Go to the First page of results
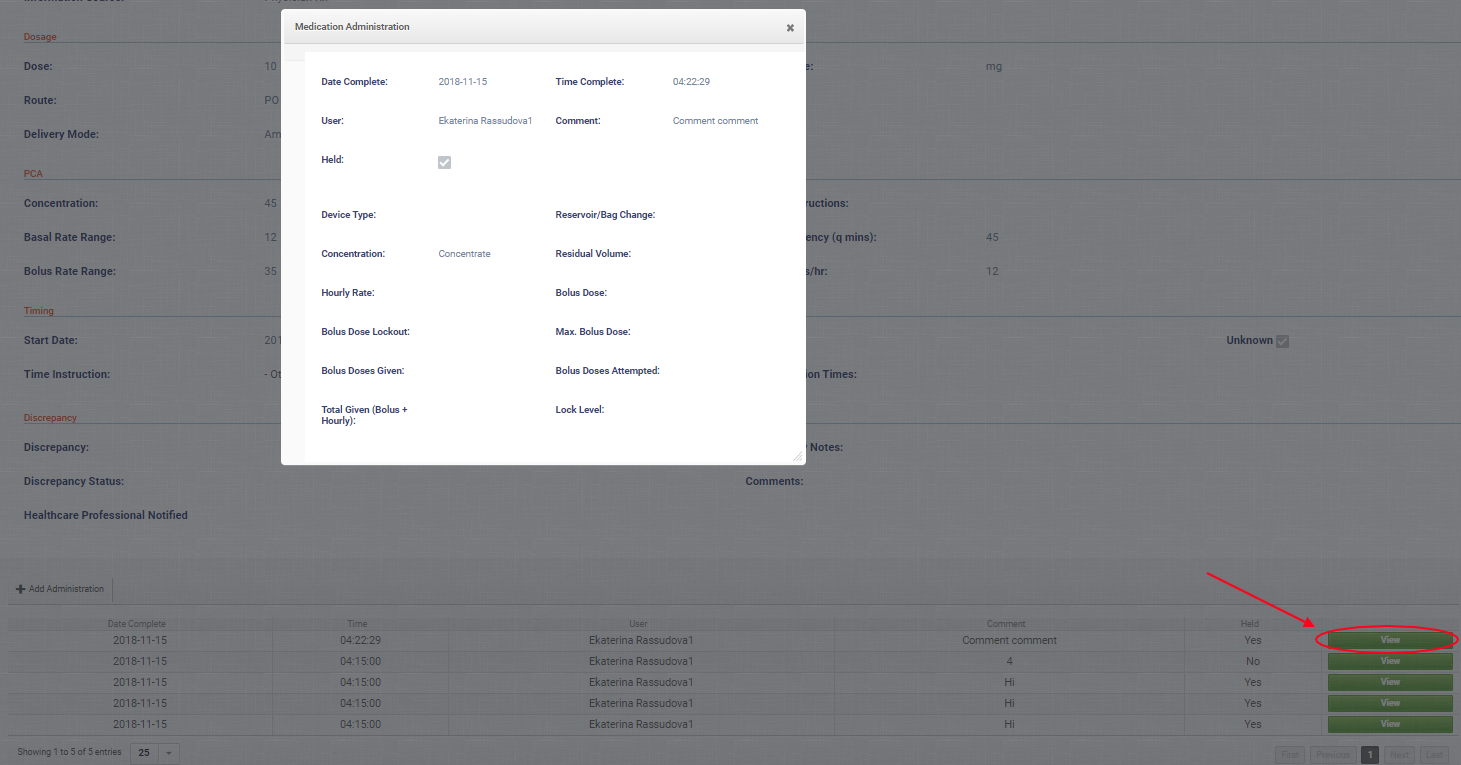Screen dimensions: 1461x765 coord(1290,755)
